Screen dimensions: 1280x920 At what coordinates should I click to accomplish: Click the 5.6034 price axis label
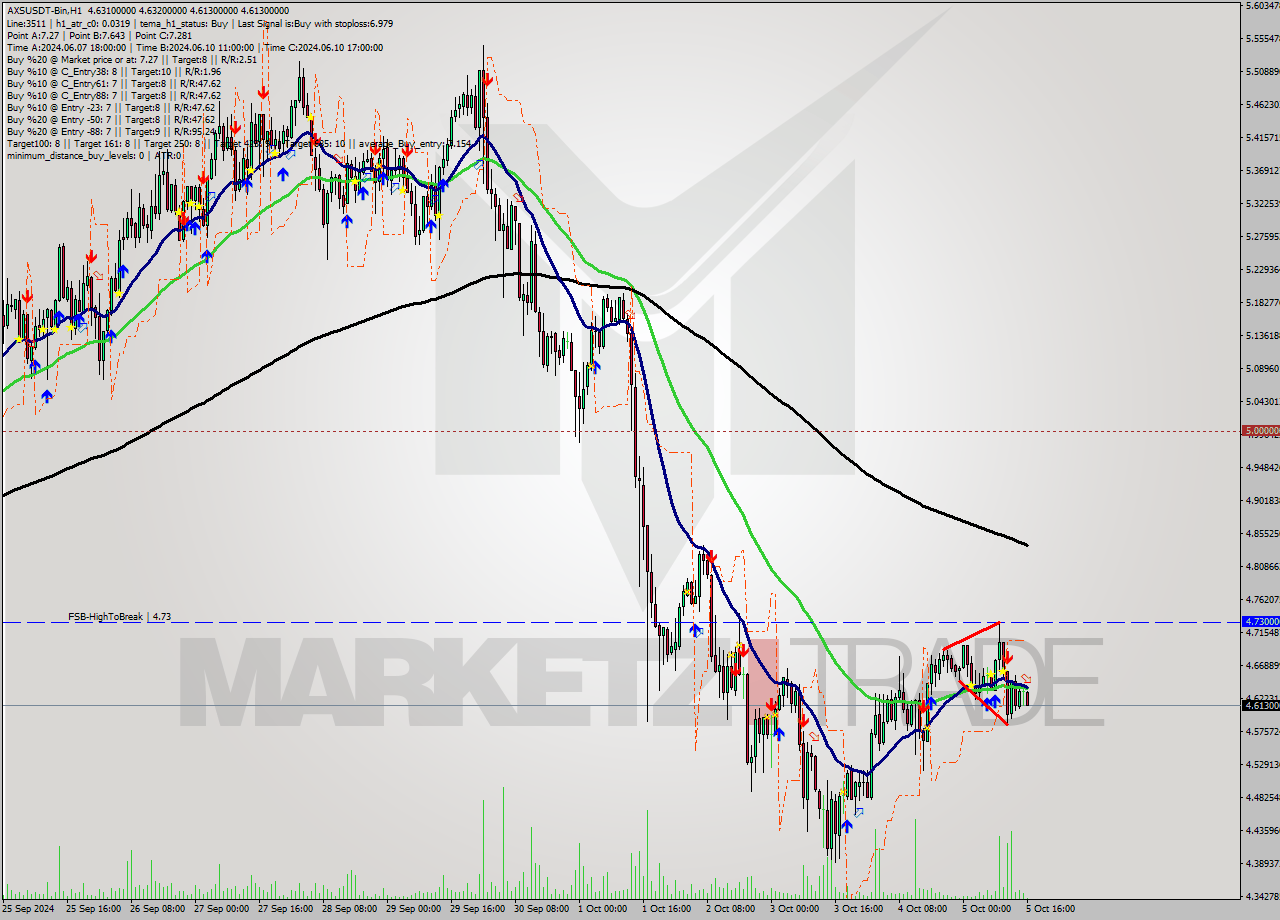click(x=1261, y=6)
